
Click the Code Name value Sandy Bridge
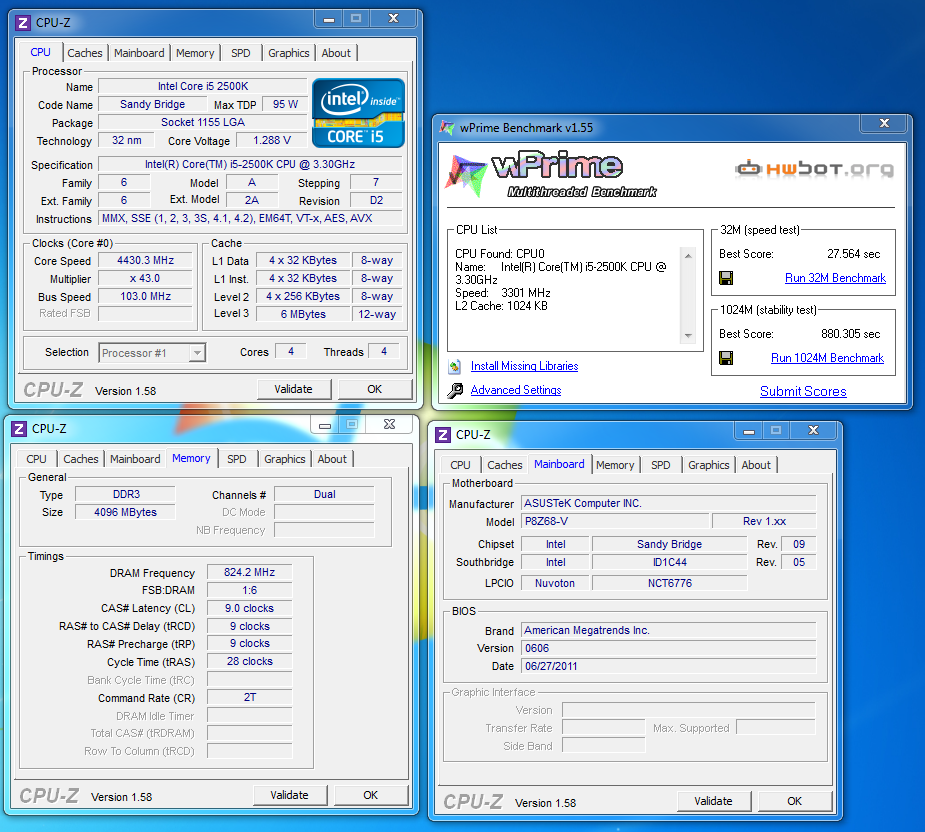pyautogui.click(x=152, y=104)
